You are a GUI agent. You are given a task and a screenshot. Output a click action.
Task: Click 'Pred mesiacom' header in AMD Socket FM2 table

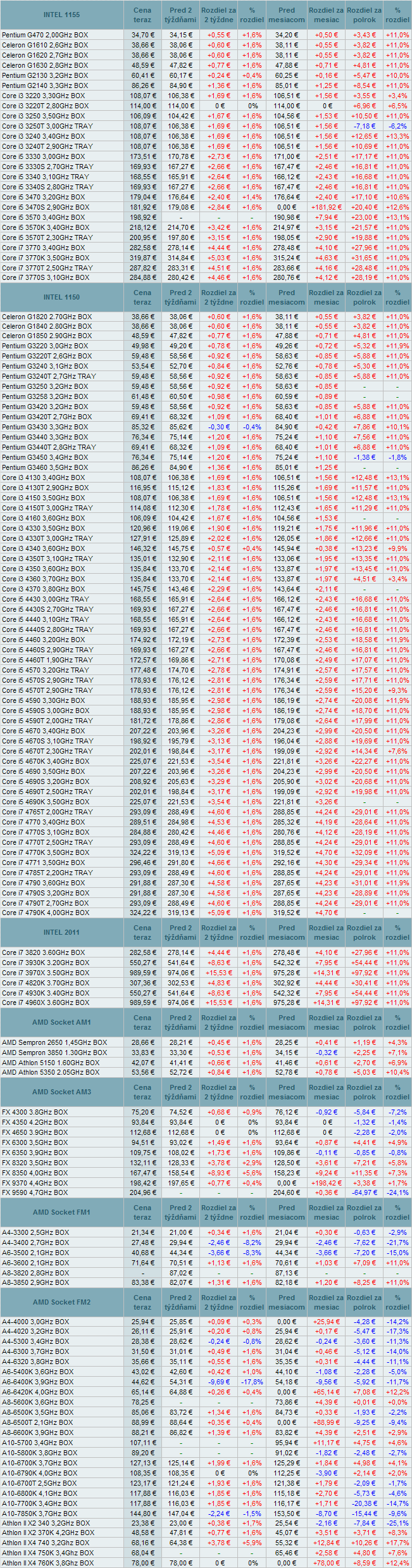click(287, 1302)
